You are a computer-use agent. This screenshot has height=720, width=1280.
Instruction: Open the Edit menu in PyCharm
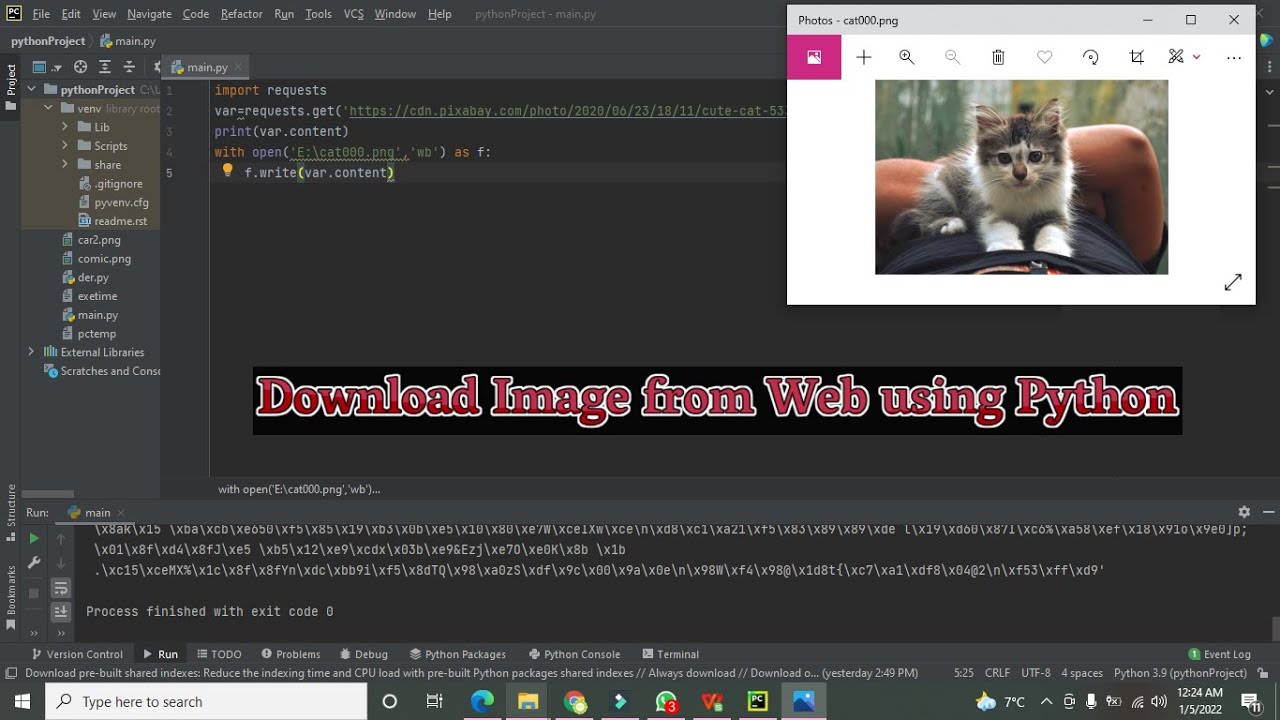pyautogui.click(x=71, y=14)
